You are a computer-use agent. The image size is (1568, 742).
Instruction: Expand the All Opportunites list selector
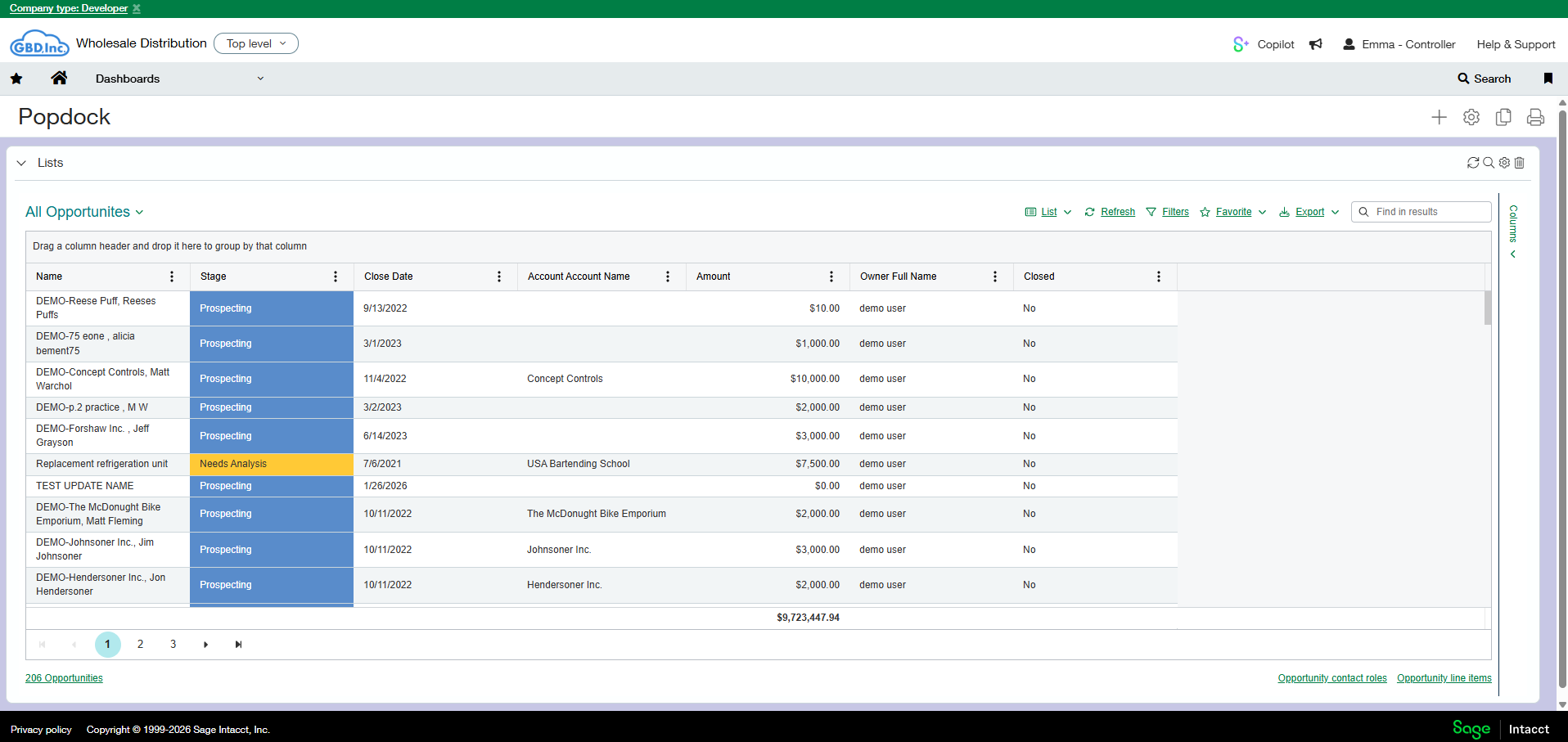84,212
